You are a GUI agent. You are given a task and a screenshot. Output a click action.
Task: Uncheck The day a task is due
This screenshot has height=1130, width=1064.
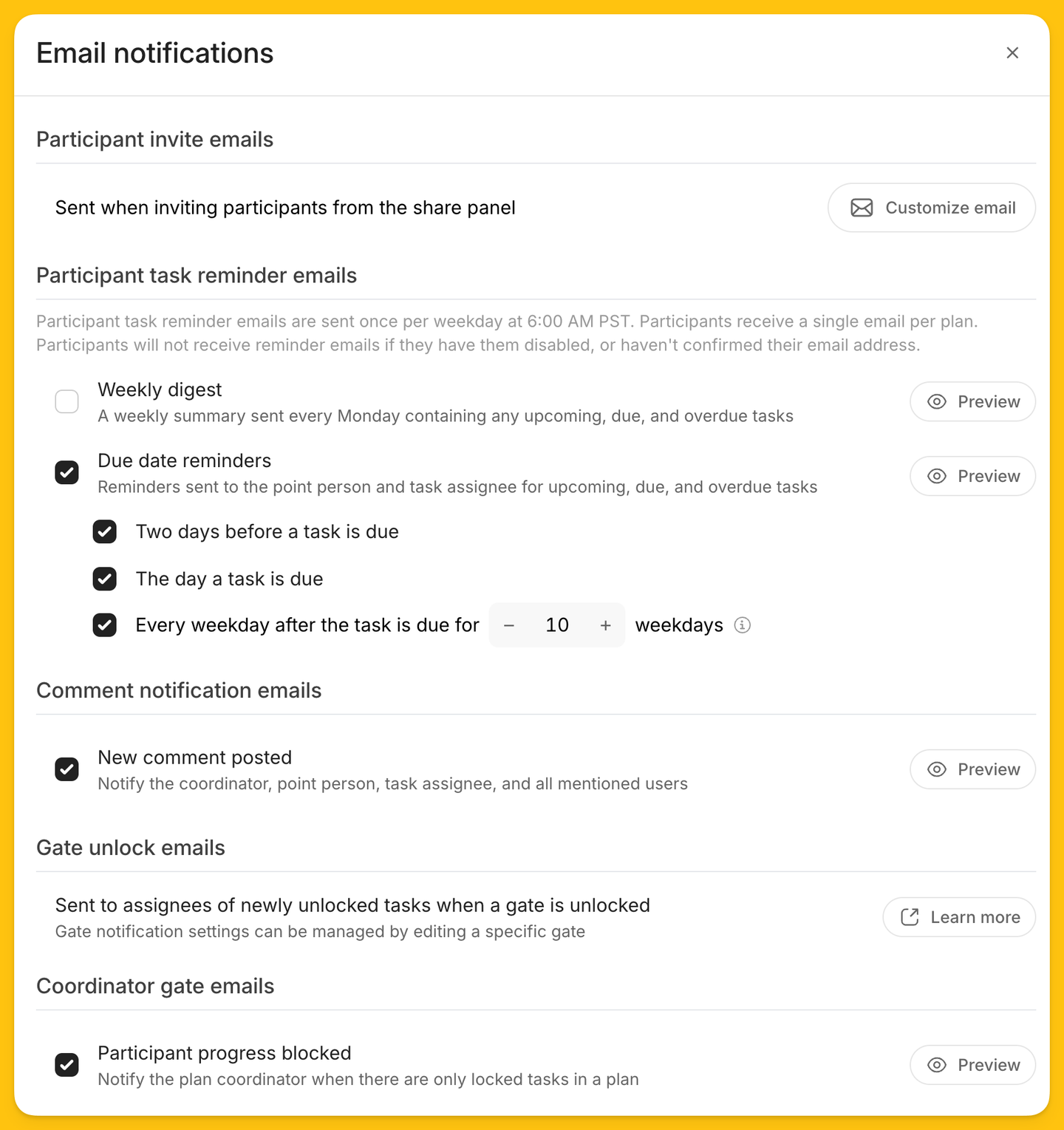click(105, 579)
